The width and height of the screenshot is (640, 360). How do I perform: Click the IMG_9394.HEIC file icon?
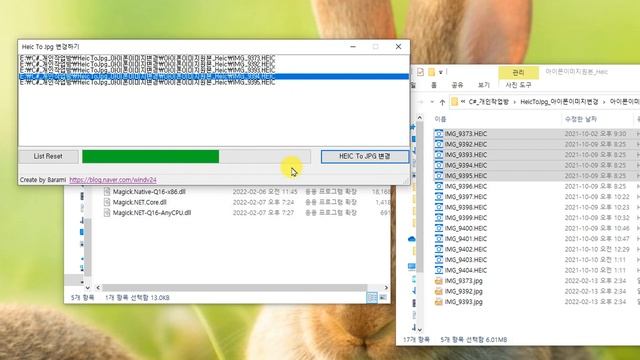point(438,165)
